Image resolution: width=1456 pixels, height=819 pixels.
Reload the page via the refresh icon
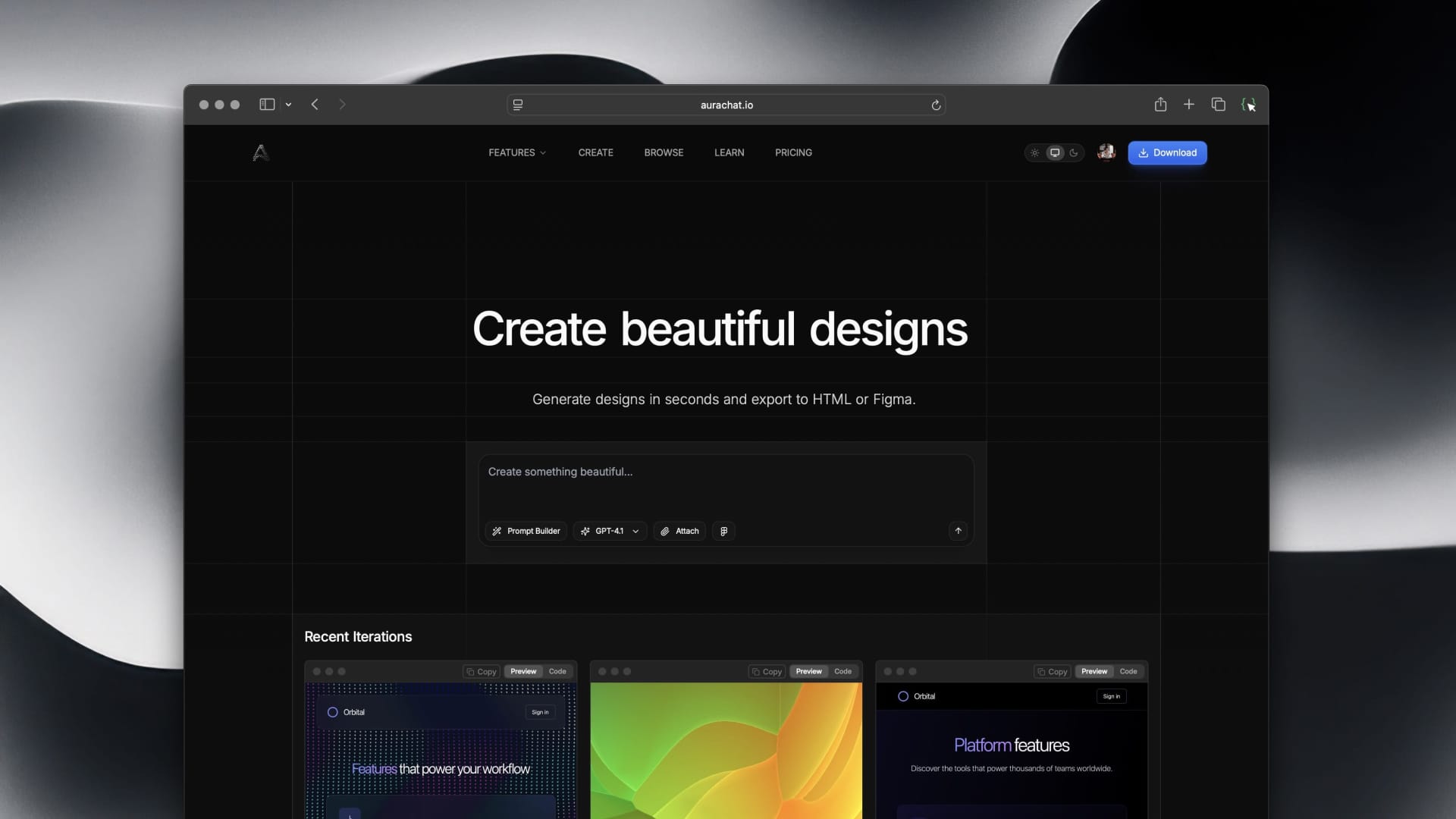936,105
